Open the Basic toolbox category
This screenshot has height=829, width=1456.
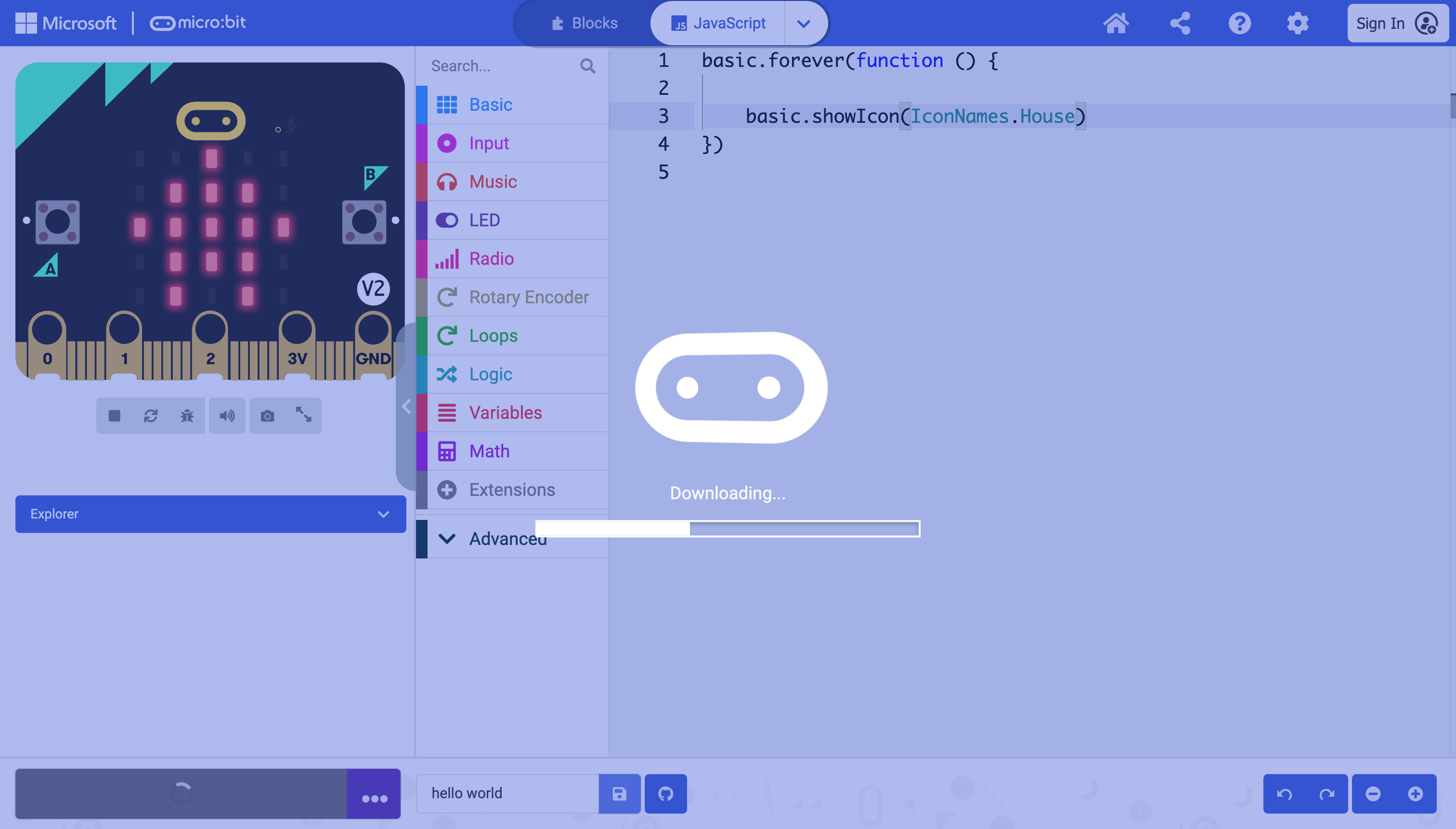tap(512, 105)
